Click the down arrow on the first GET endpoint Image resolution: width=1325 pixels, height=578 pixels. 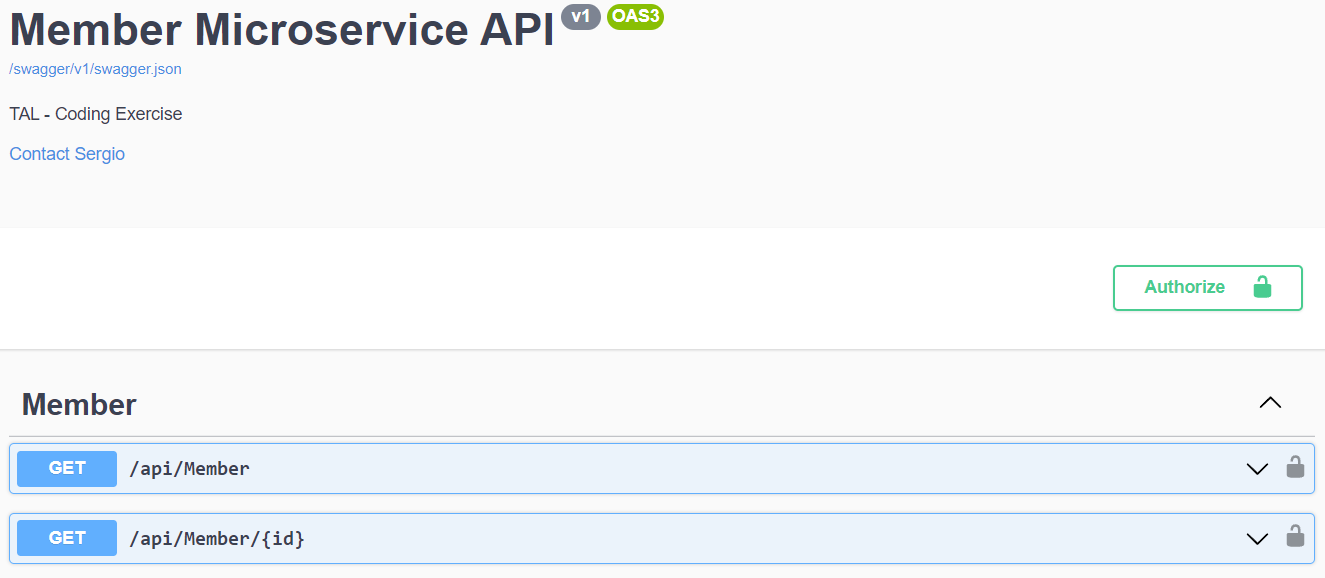(1256, 468)
